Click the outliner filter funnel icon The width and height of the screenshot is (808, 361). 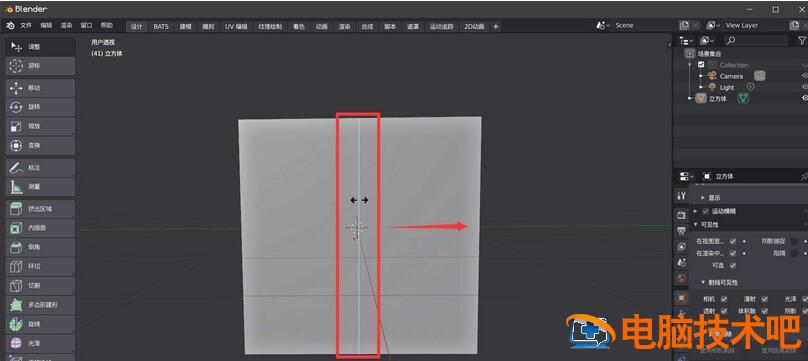pyautogui.click(x=802, y=40)
